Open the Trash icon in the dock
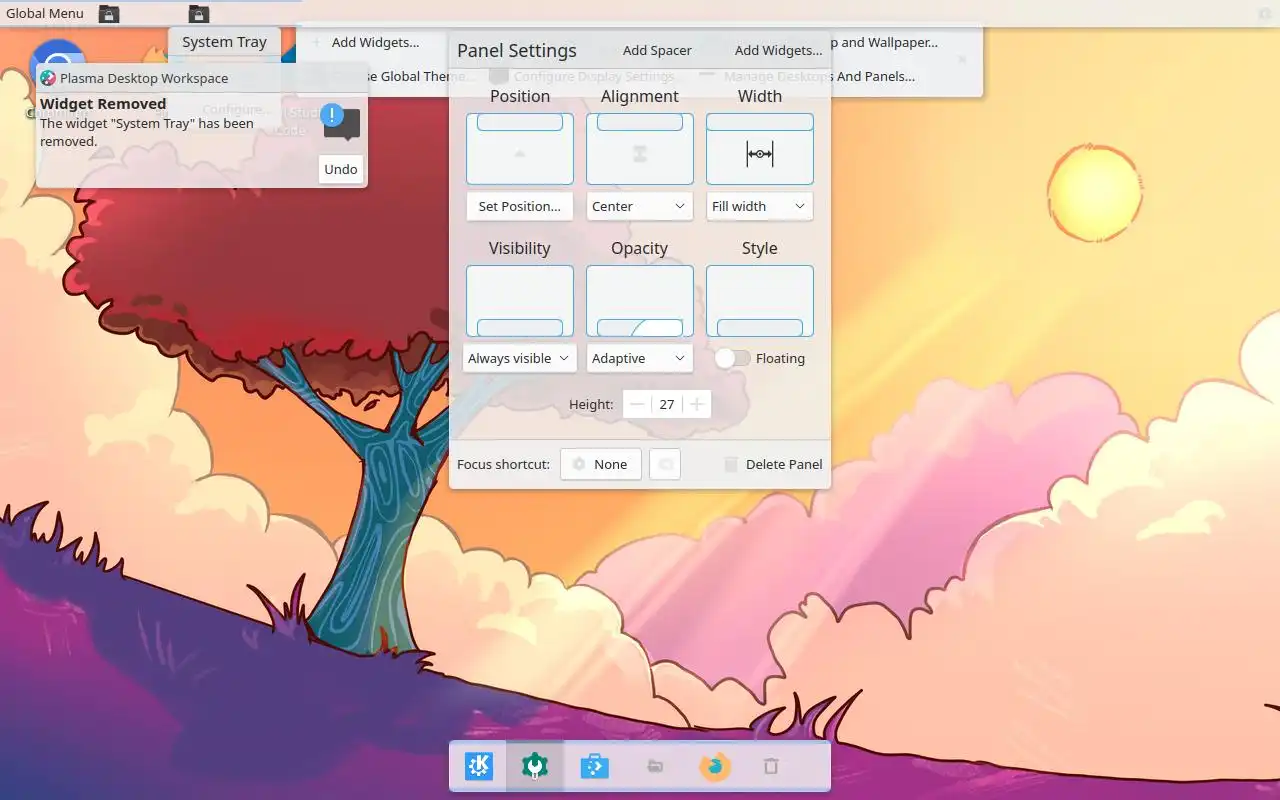The height and width of the screenshot is (800, 1280). coord(771,767)
